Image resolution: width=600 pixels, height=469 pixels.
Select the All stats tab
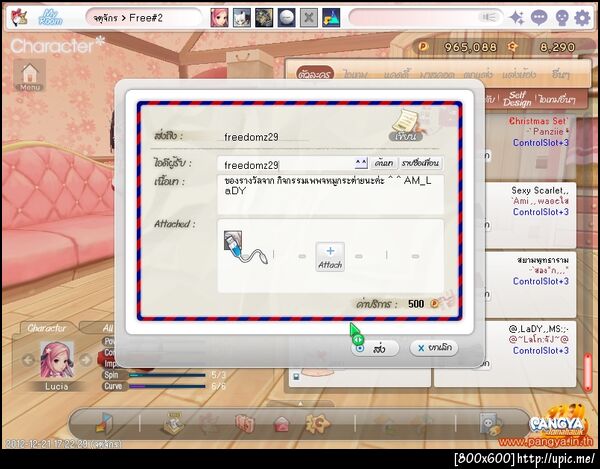(x=108, y=328)
